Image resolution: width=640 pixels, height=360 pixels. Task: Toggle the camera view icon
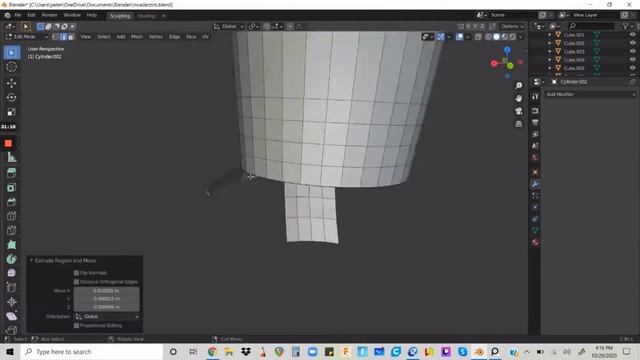coord(518,111)
